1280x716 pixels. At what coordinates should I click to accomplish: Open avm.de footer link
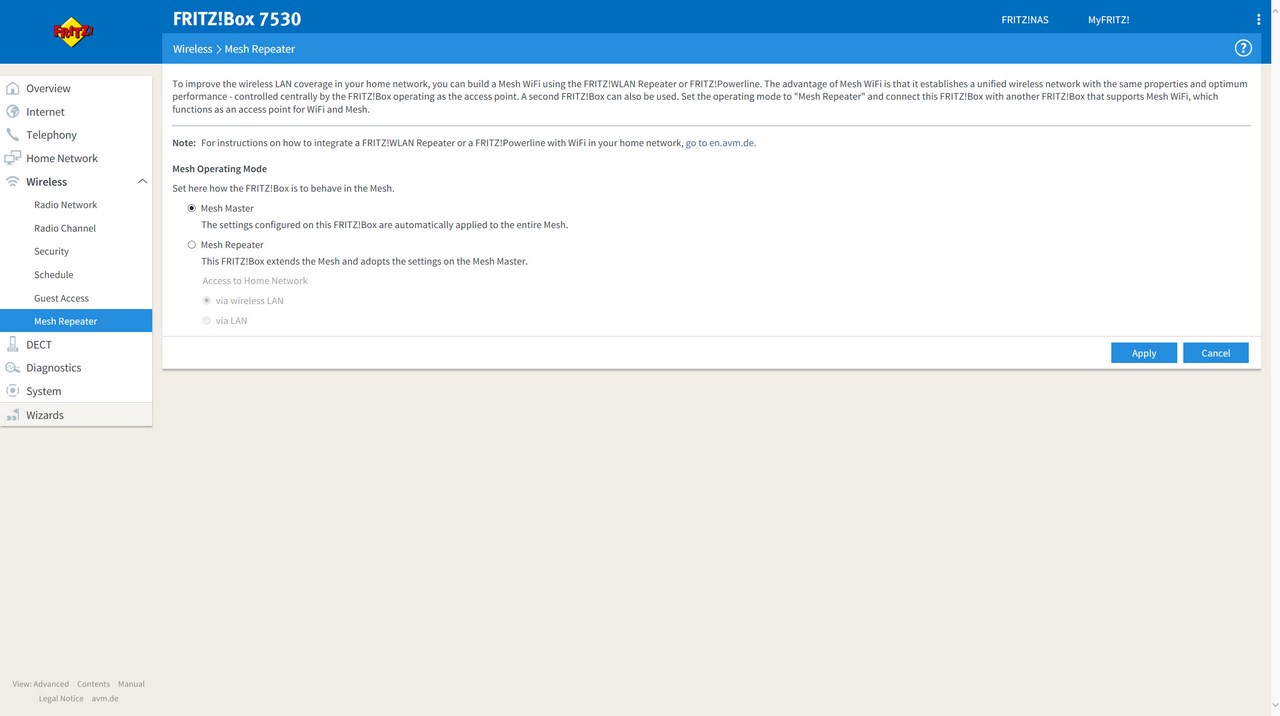(x=105, y=698)
